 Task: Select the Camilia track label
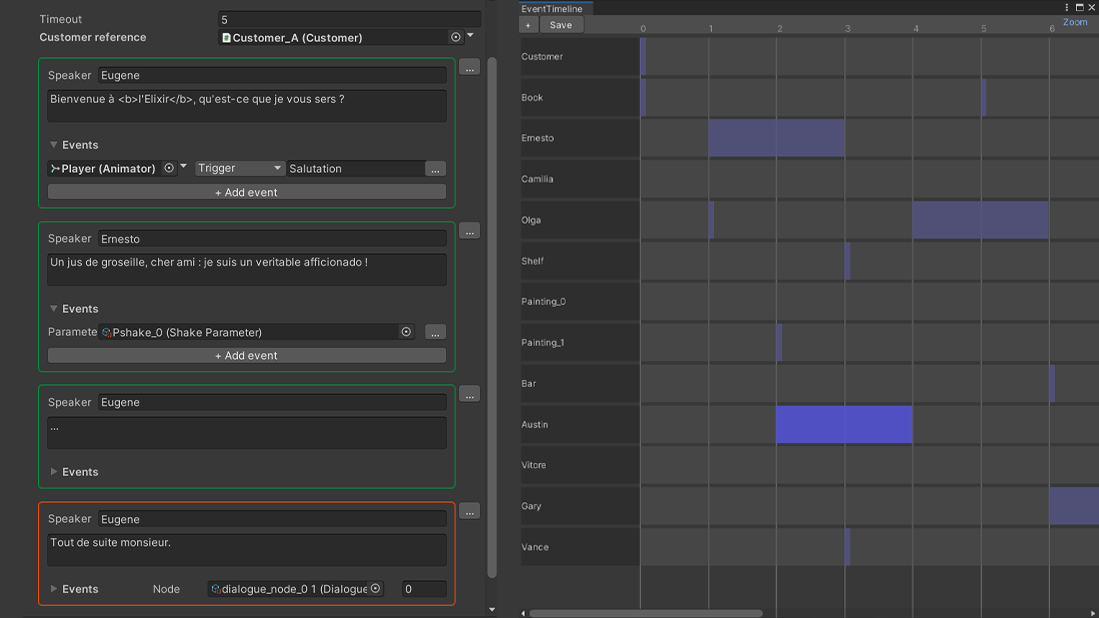click(537, 179)
